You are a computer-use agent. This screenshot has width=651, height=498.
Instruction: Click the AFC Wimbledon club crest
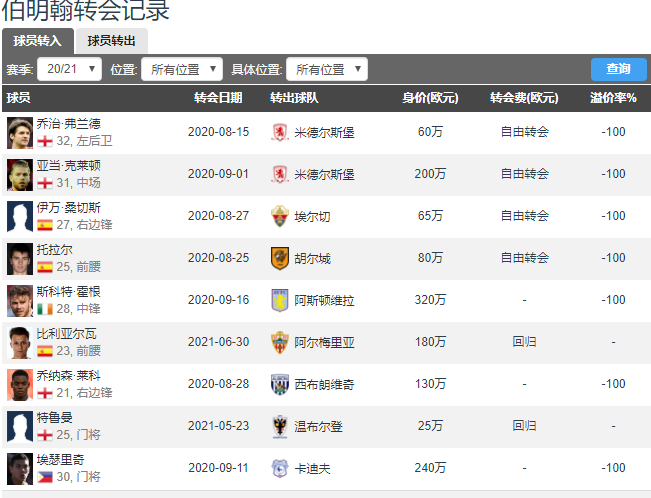point(279,426)
